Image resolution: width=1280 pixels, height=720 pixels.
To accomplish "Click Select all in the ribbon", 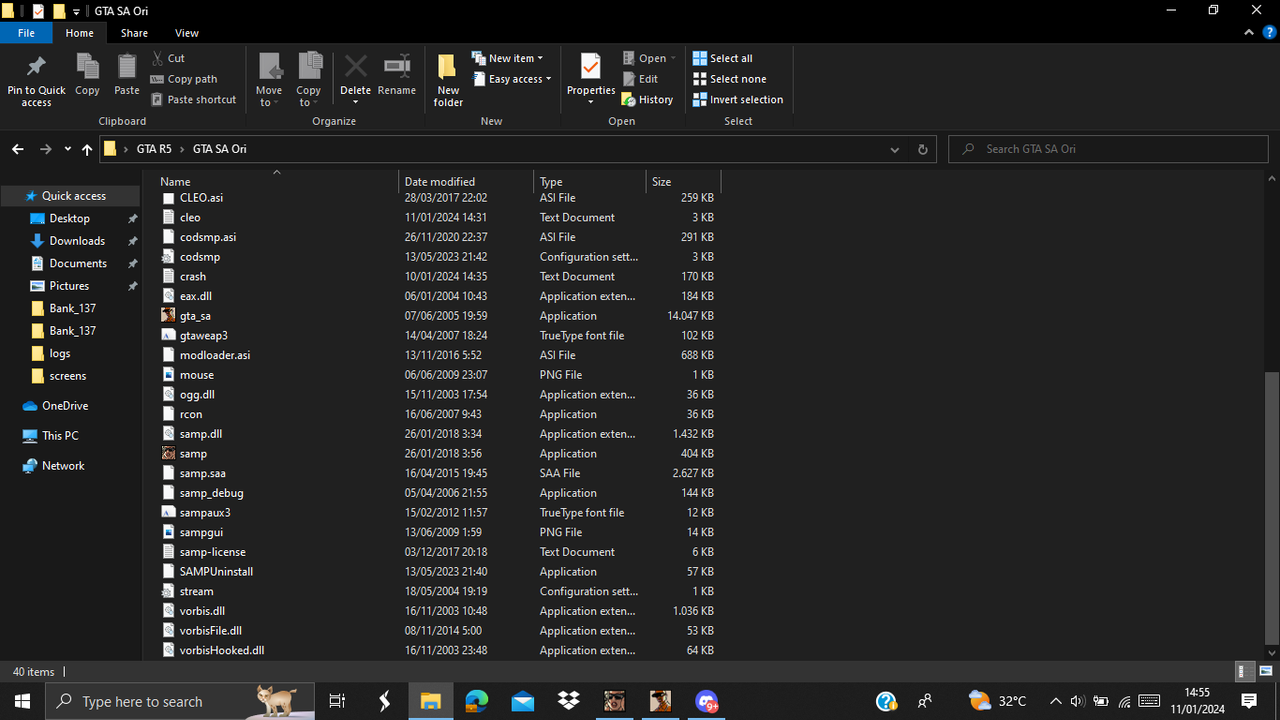I will [x=722, y=58].
